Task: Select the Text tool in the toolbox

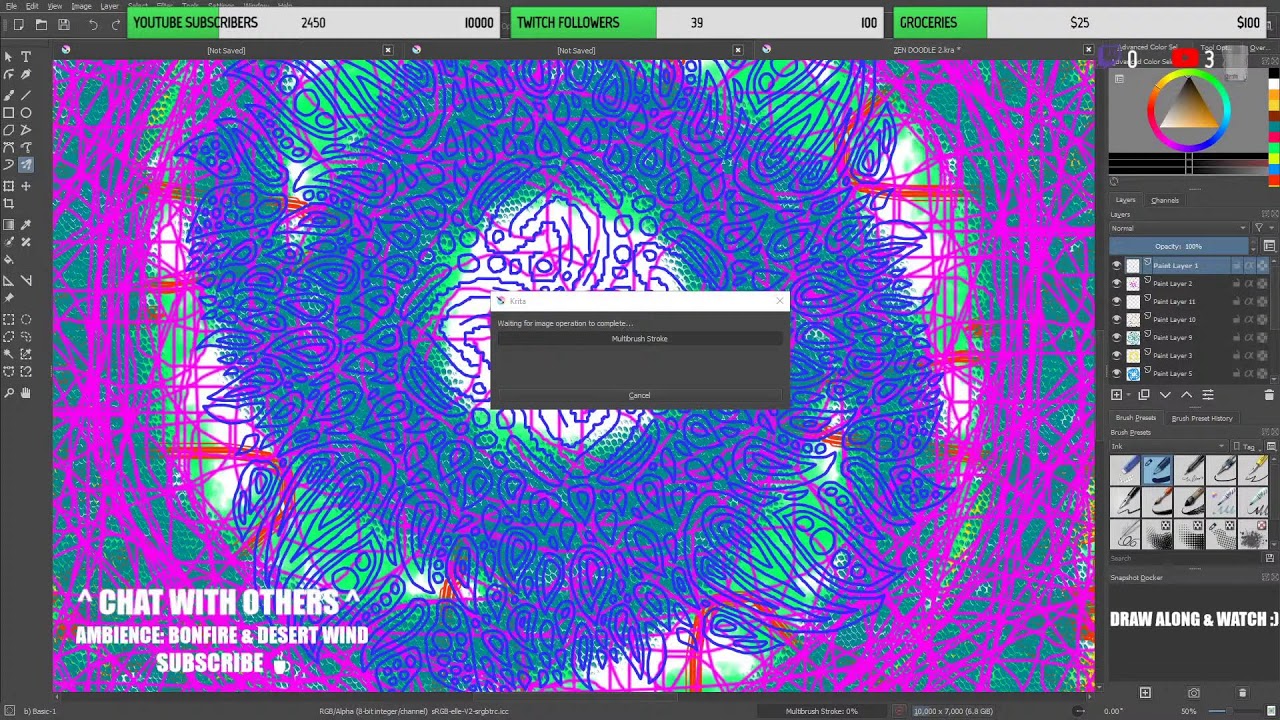Action: click(x=26, y=57)
